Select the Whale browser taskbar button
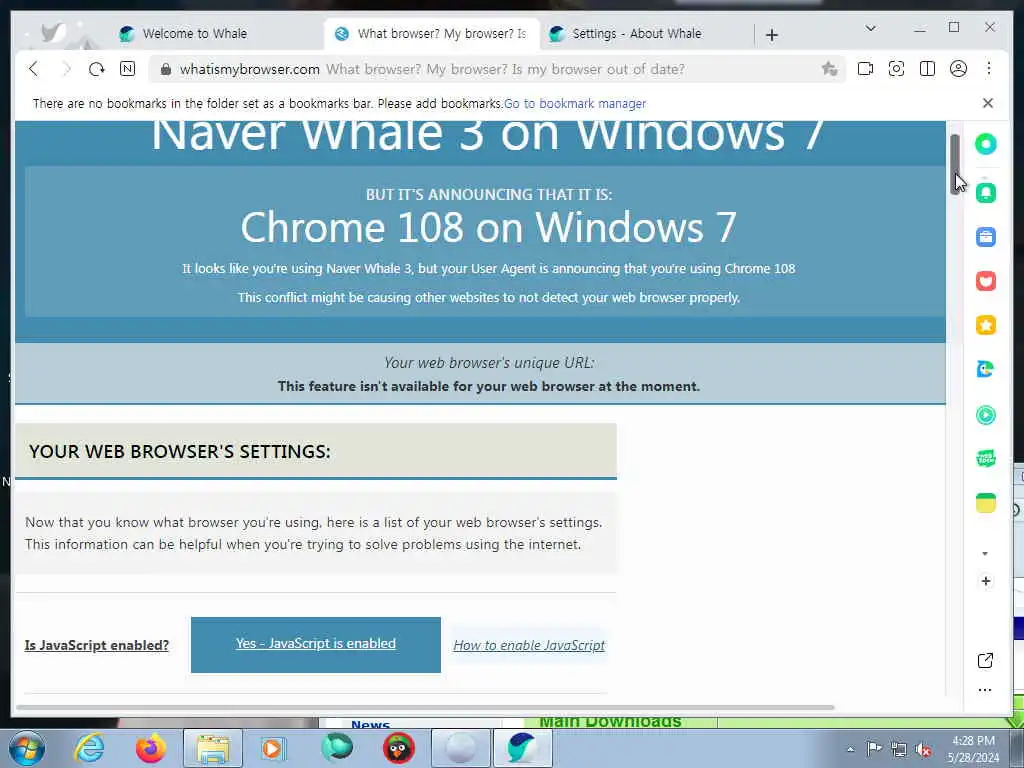The height and width of the screenshot is (768, 1024). click(522, 748)
